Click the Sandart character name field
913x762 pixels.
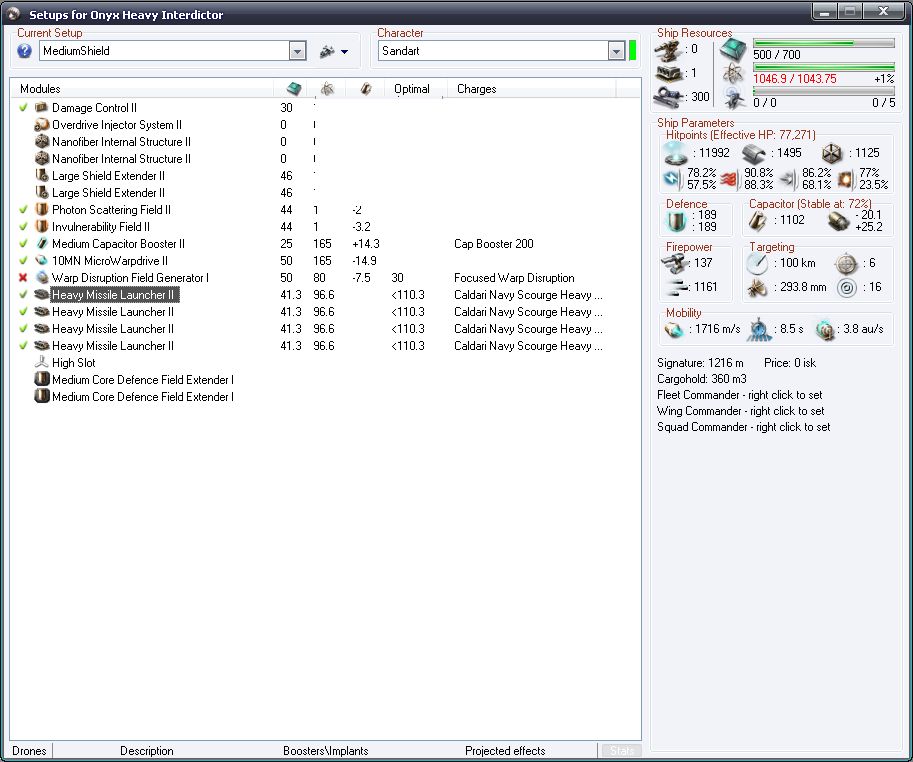(x=493, y=51)
